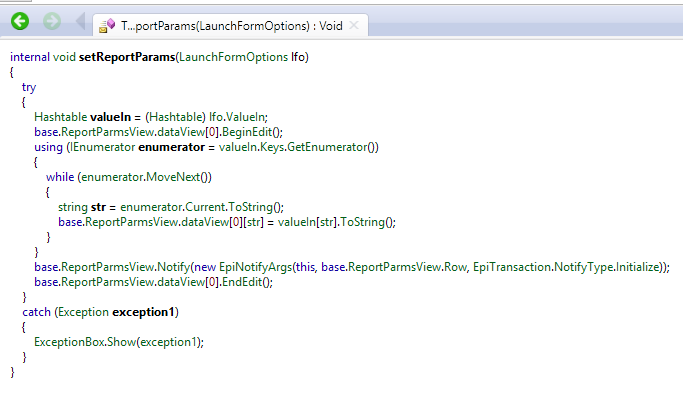Click the Current property of enumerator
Image resolution: width=683 pixels, height=396 pixels.
pos(205,207)
